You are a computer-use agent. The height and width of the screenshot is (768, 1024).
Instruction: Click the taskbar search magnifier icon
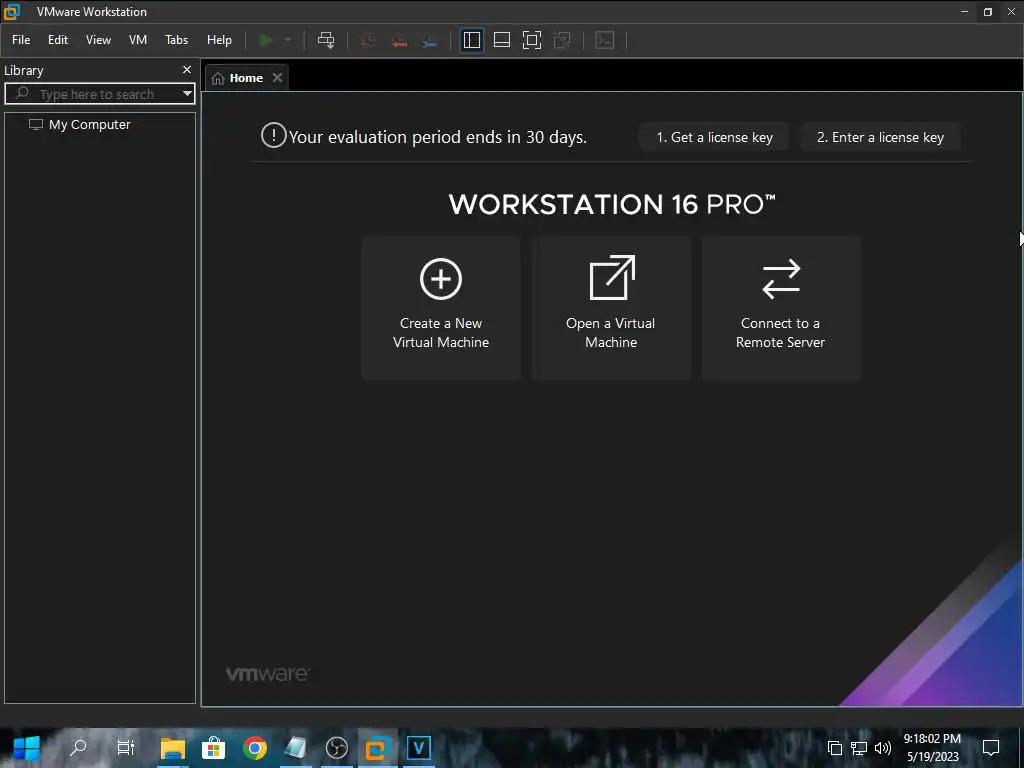pos(78,747)
